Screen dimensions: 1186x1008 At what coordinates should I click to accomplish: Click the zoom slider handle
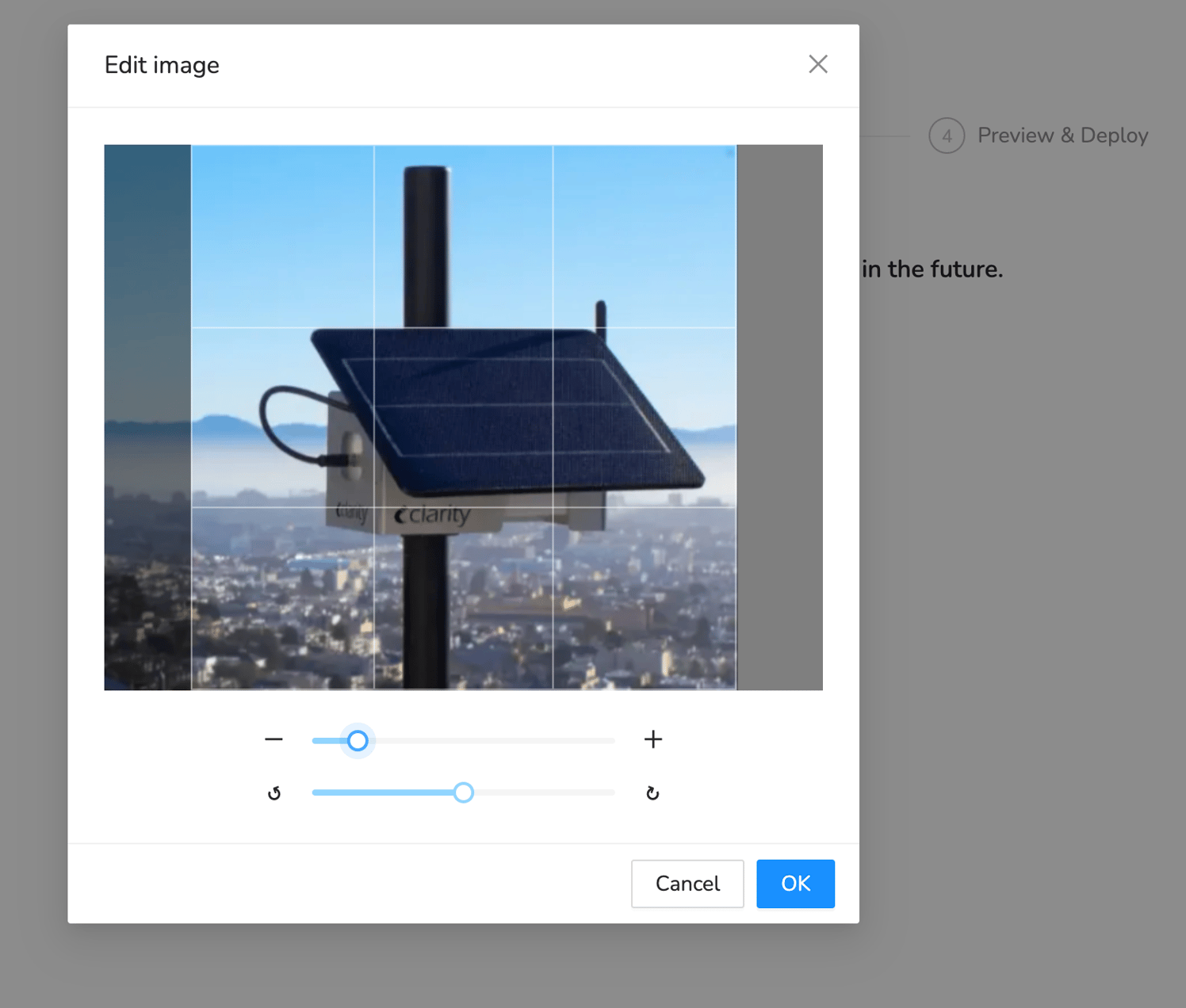click(358, 740)
